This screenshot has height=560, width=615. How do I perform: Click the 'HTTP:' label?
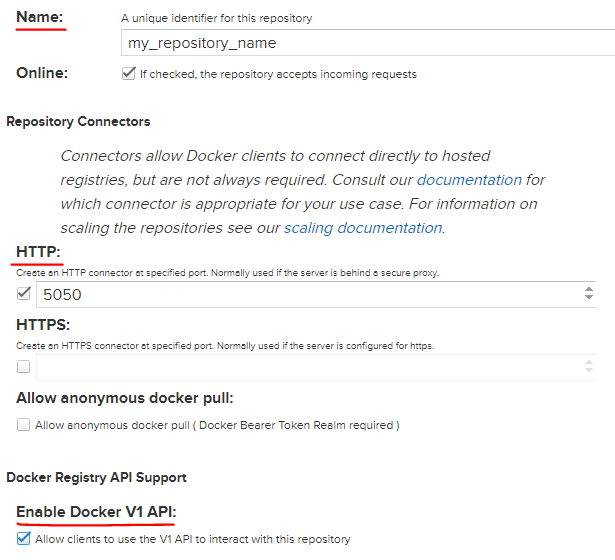click(38, 251)
